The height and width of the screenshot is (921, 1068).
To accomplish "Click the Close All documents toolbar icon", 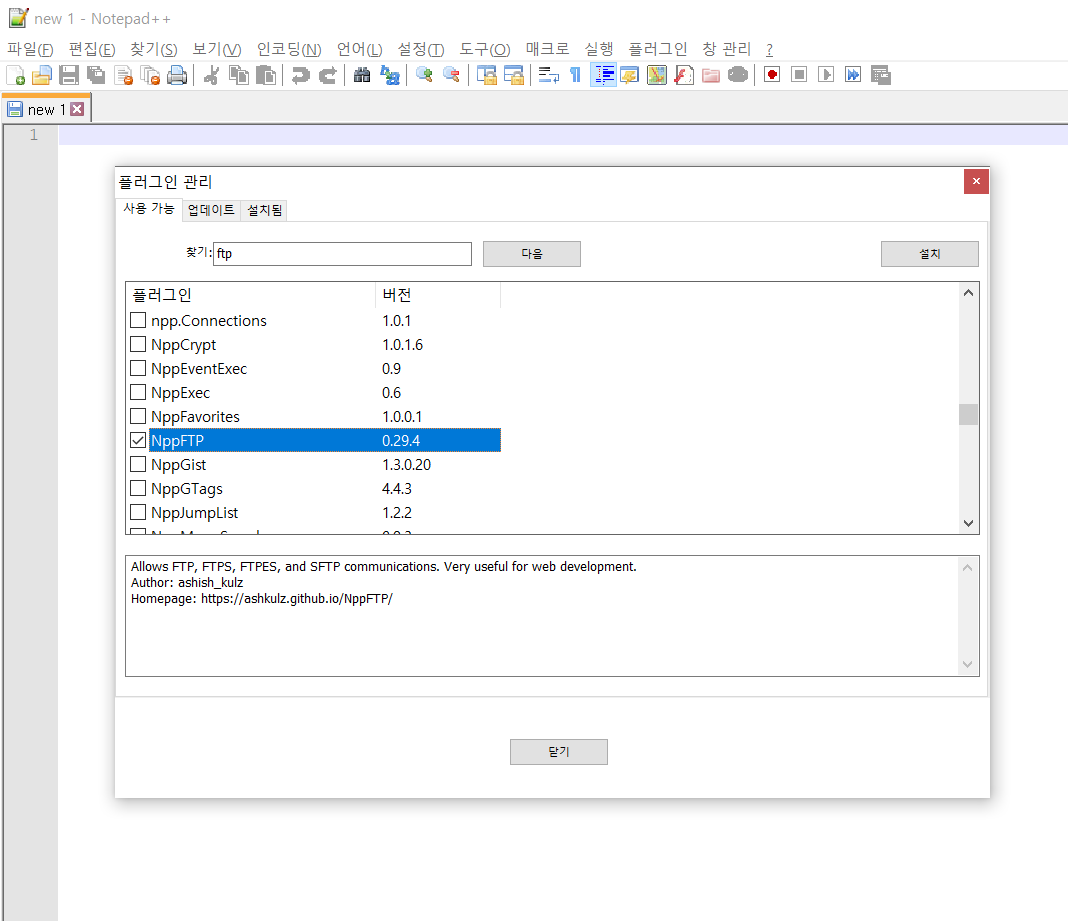I will [x=150, y=75].
